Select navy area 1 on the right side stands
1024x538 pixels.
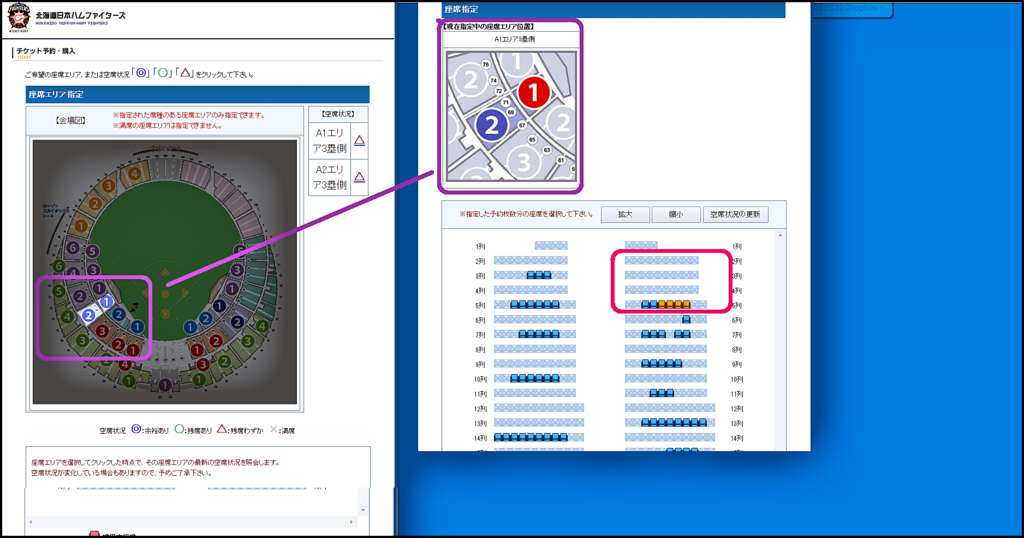click(x=219, y=306)
